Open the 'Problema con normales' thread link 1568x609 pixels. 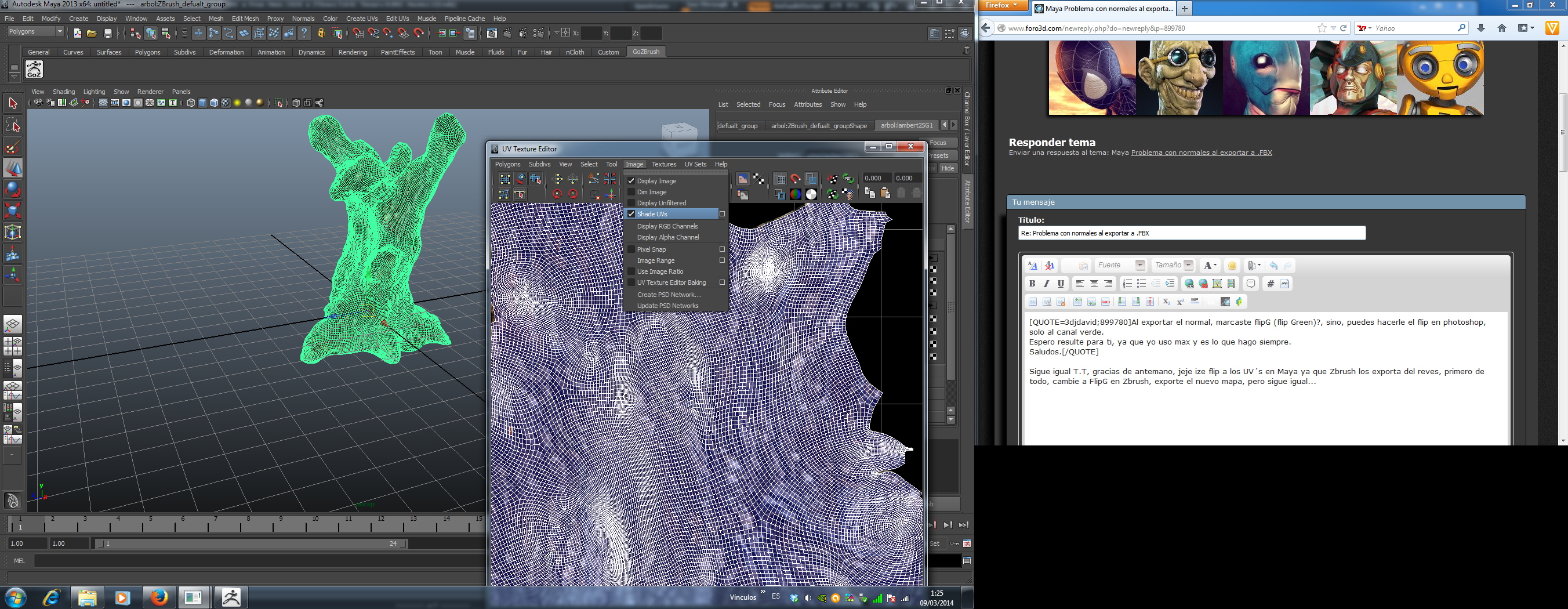1201,153
